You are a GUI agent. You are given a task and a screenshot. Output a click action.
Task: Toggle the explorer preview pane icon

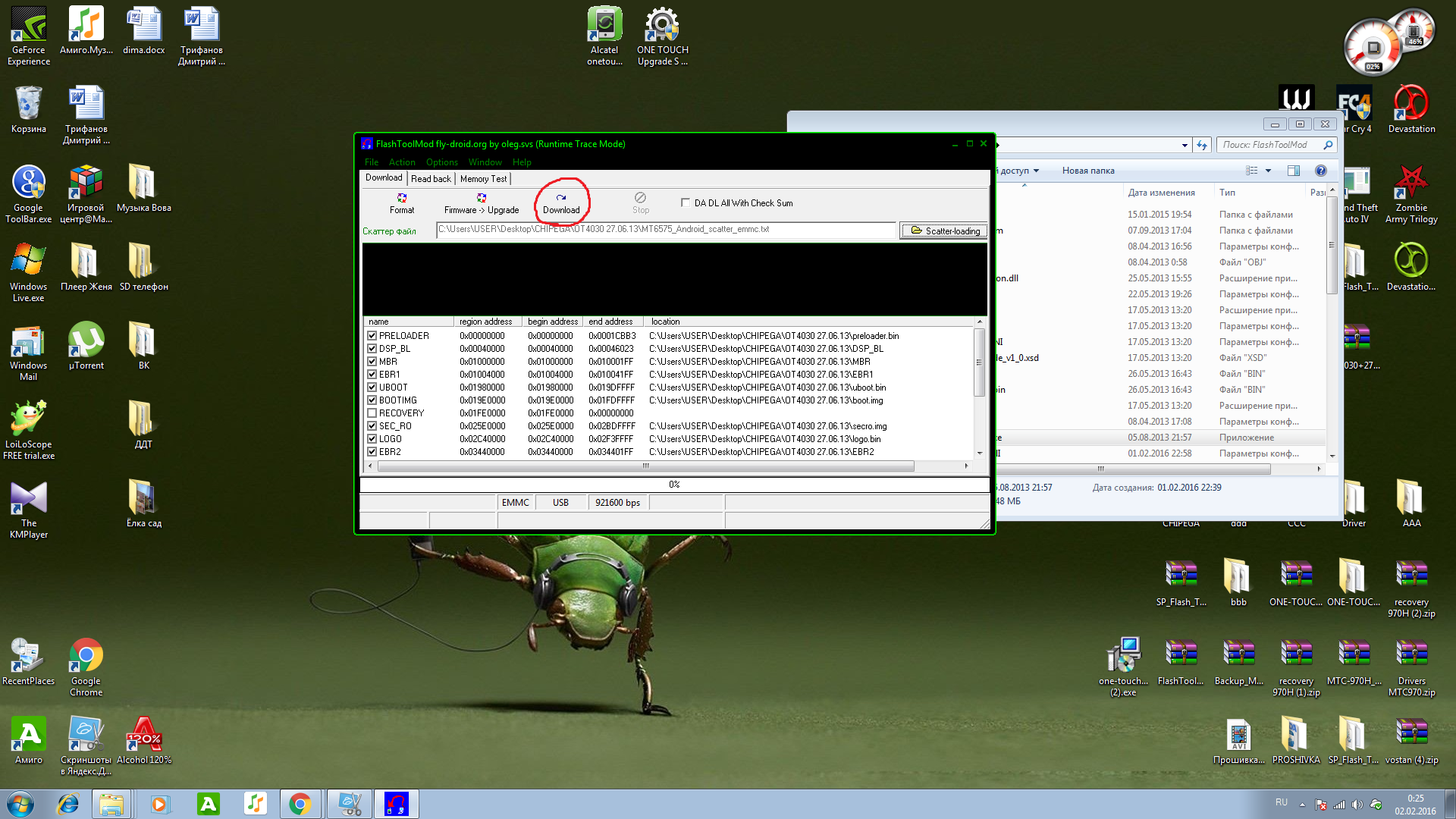click(x=1294, y=171)
